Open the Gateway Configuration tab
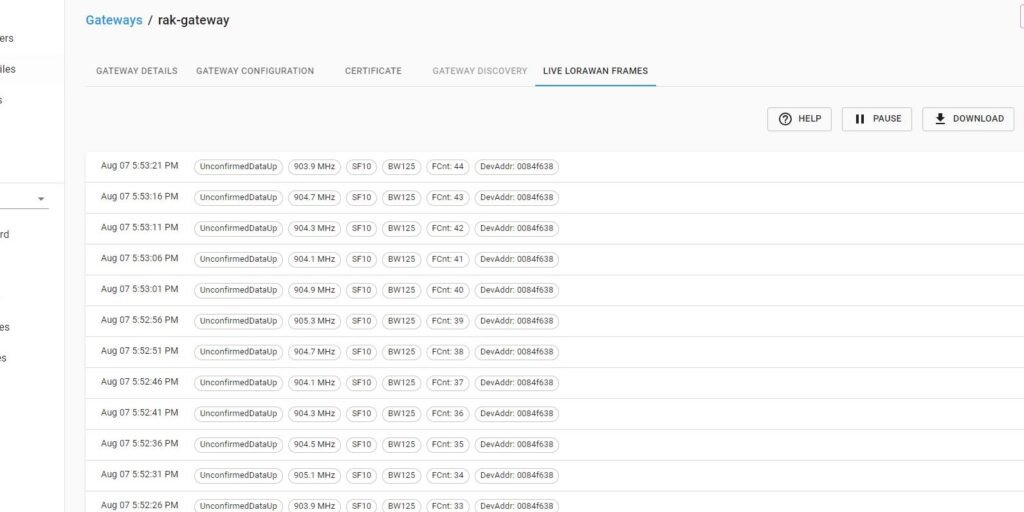This screenshot has height=512, width=1024. (255, 71)
